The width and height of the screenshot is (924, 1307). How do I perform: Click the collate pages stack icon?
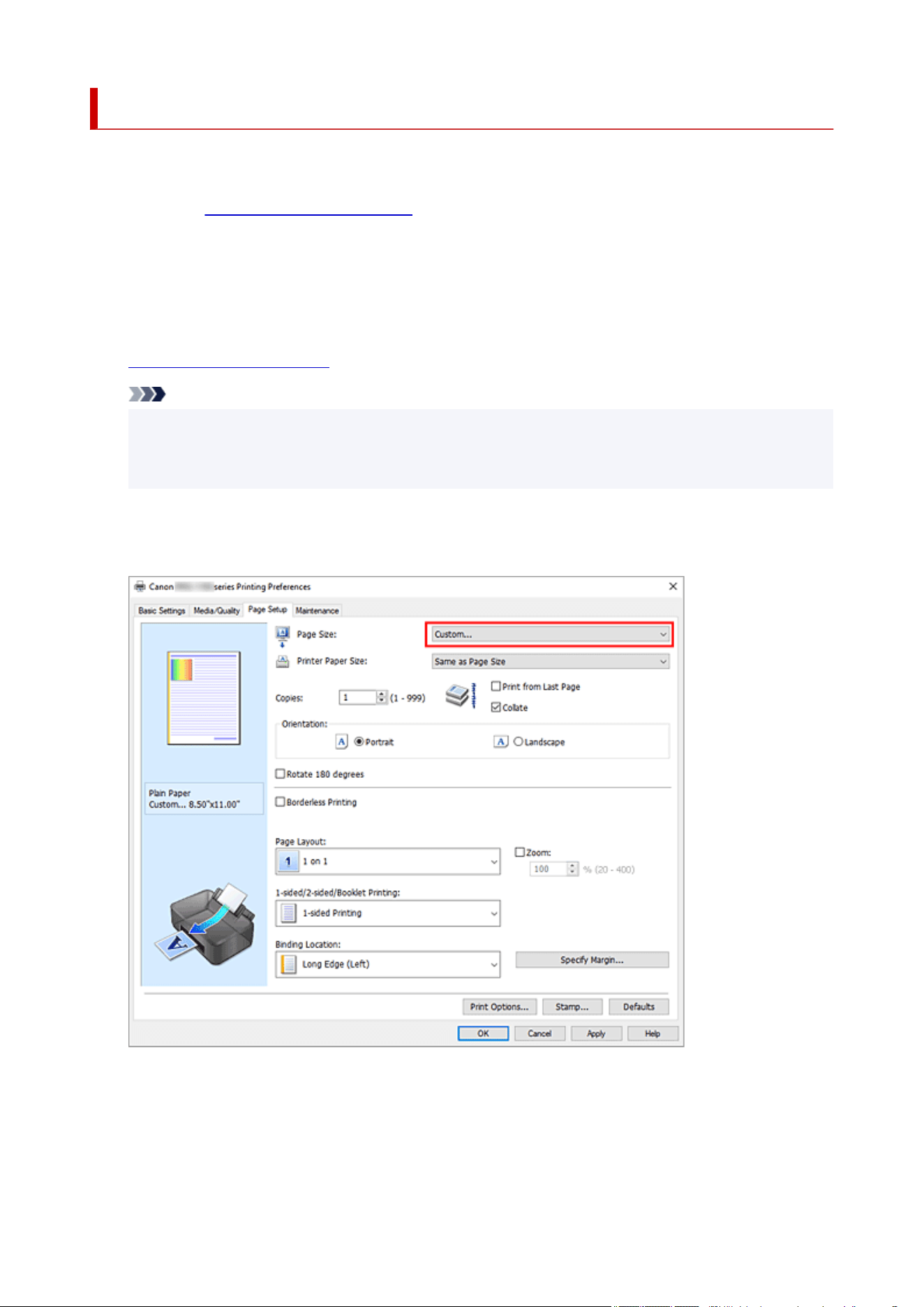click(x=461, y=696)
